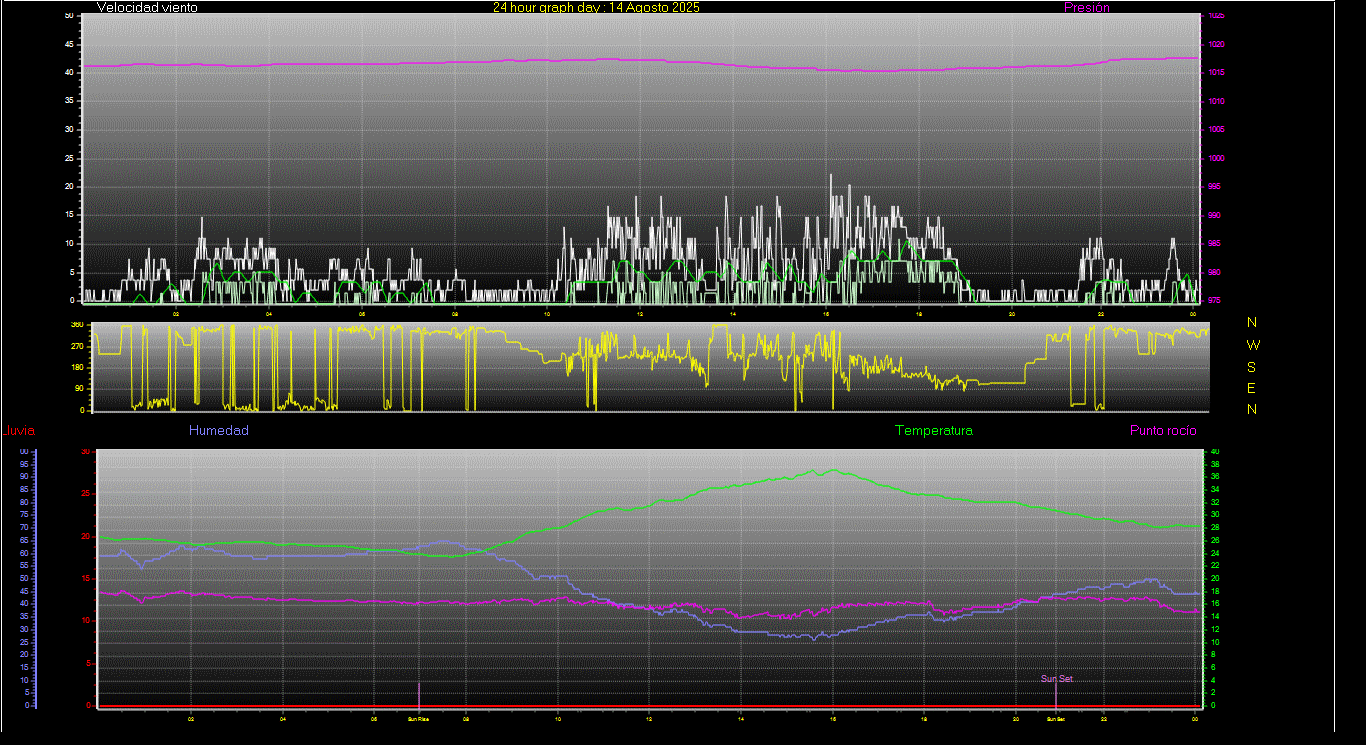Click the green 'Temperatura' label
Image resolution: width=1366 pixels, height=745 pixels.
coord(934,430)
